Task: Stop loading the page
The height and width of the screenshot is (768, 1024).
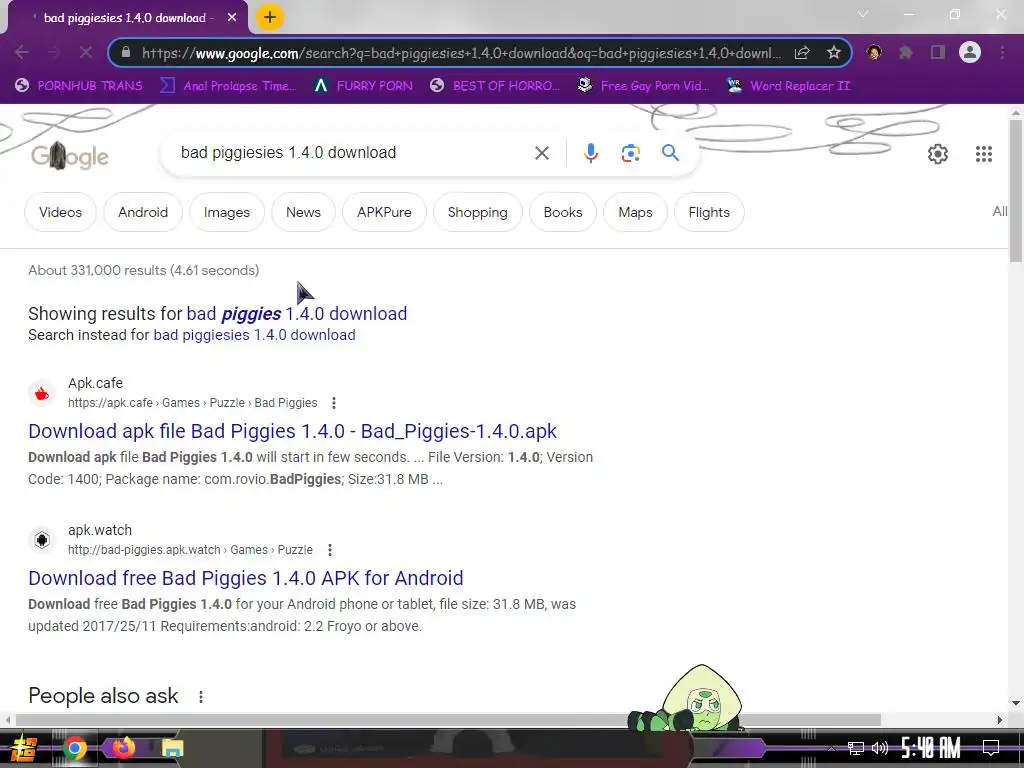Action: coord(86,52)
